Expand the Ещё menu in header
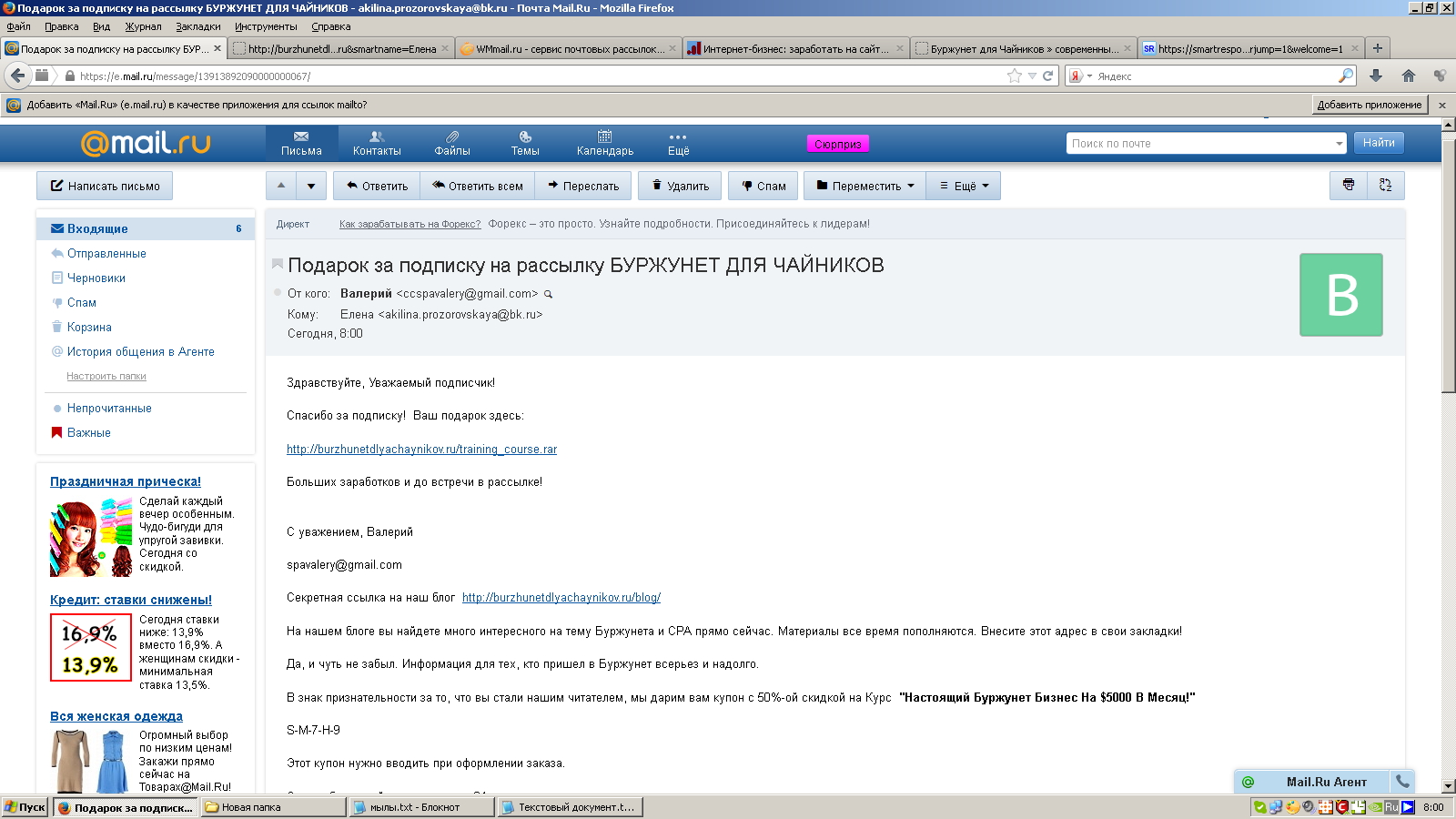The width and height of the screenshot is (1456, 819). tap(678, 143)
